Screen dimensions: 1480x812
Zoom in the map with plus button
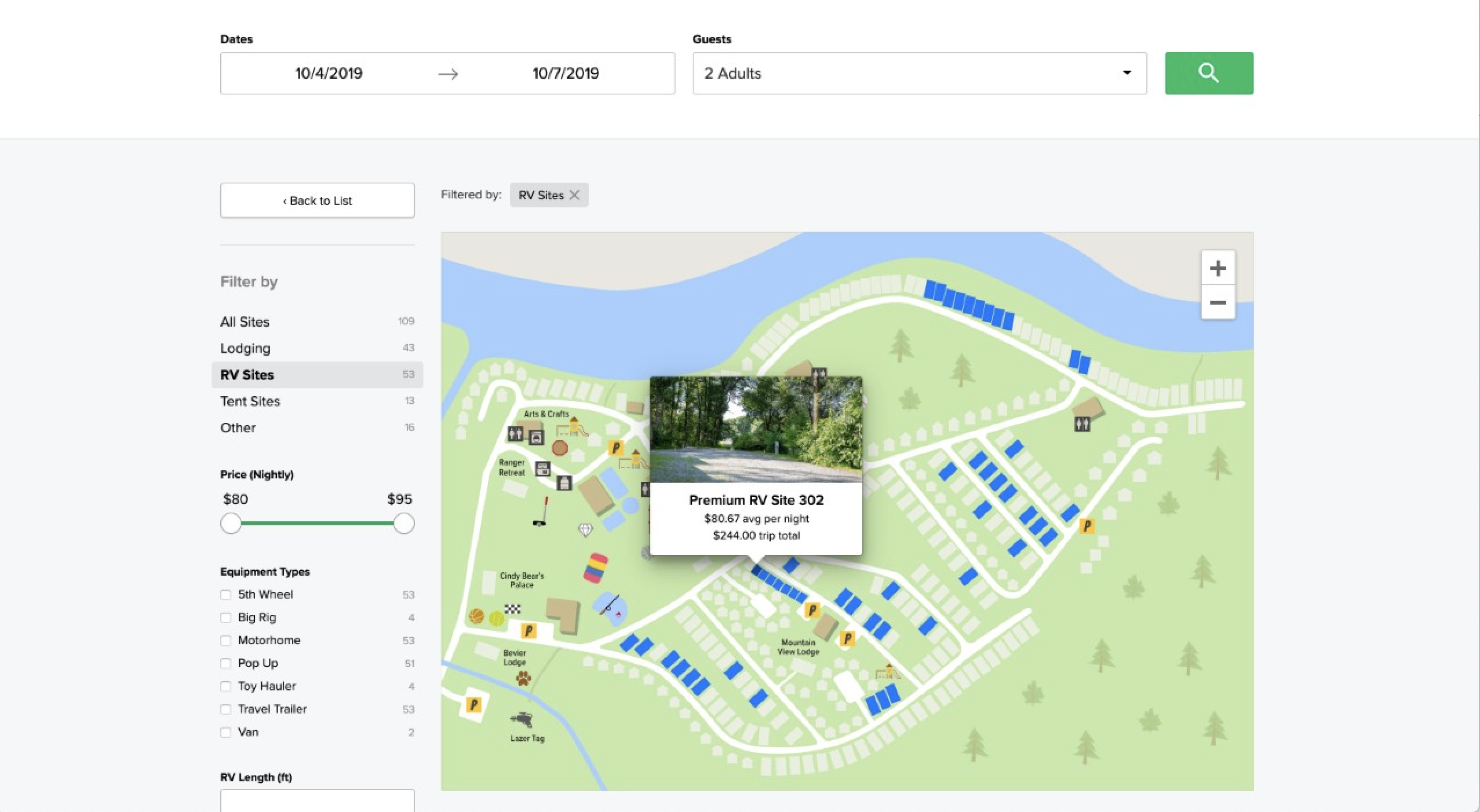click(x=1217, y=268)
